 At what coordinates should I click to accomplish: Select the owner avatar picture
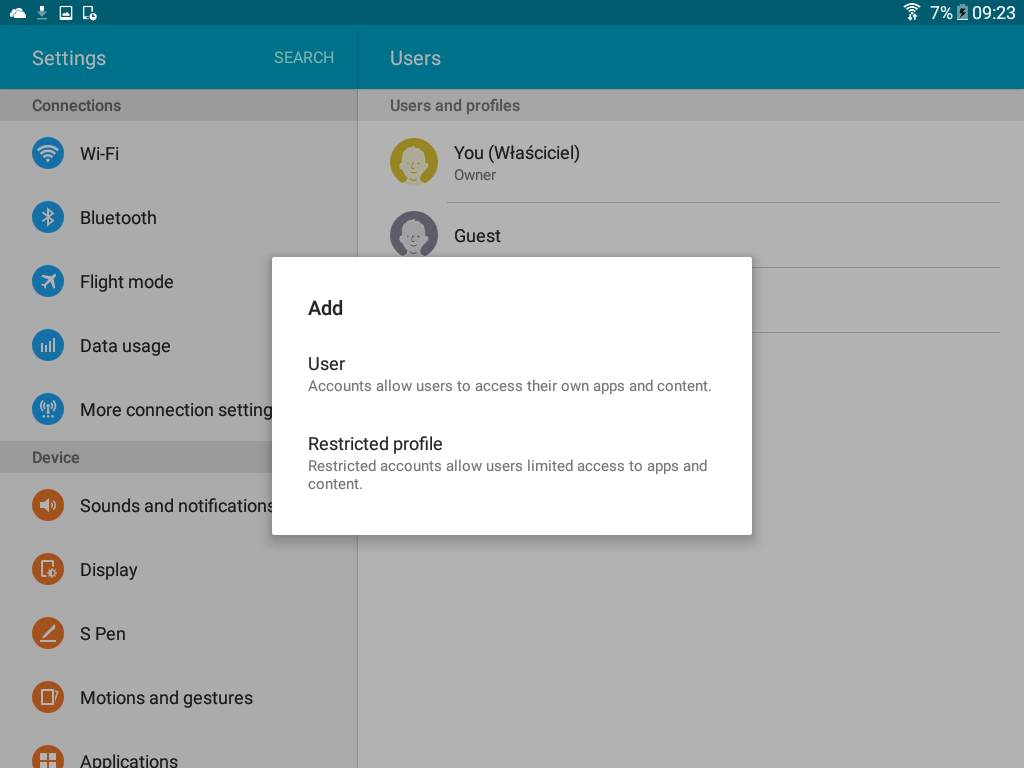pyautogui.click(x=414, y=162)
